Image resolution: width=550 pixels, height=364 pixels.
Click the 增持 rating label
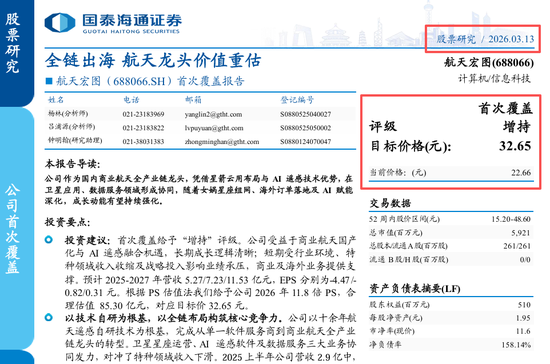point(516,127)
